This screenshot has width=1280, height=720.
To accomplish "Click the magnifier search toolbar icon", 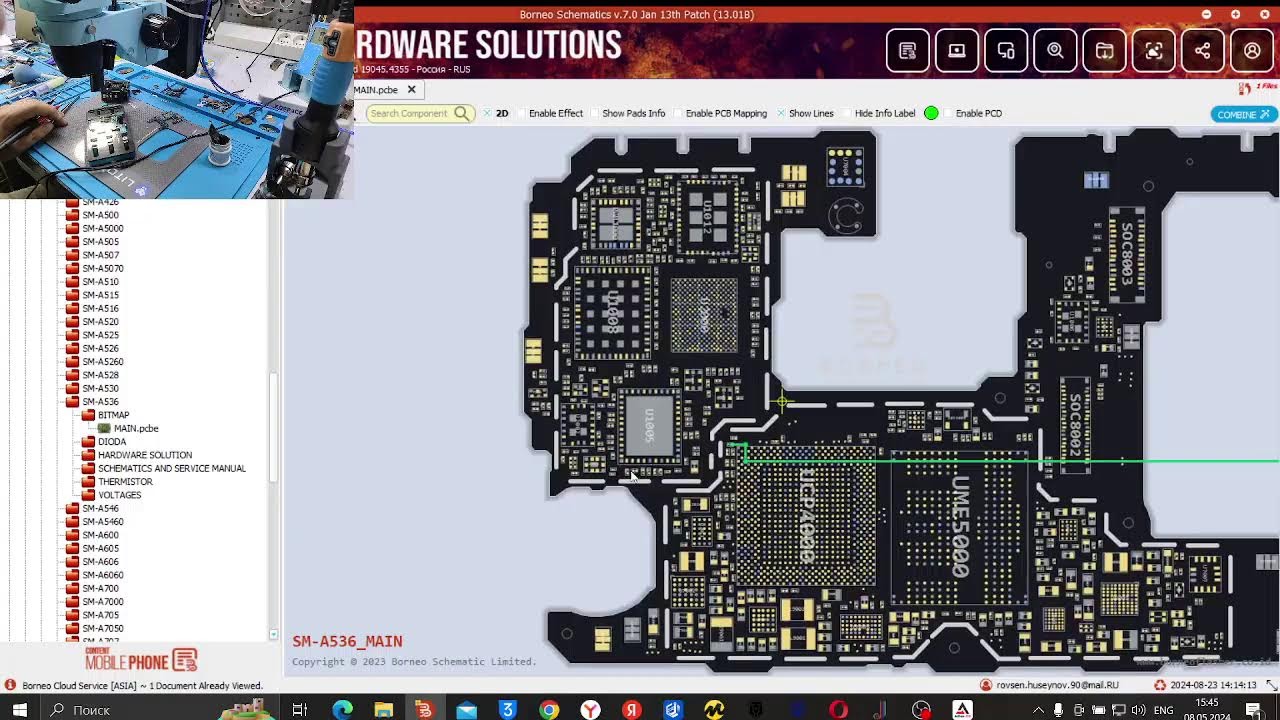I will click(x=1055, y=51).
